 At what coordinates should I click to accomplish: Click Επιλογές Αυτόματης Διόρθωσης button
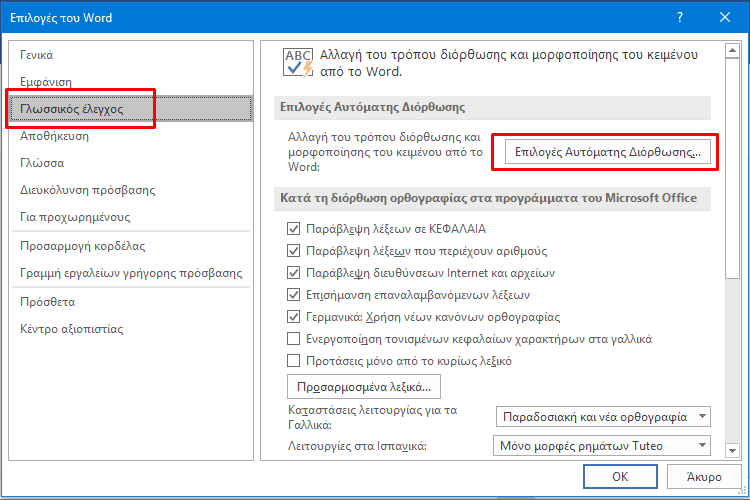[x=607, y=152]
